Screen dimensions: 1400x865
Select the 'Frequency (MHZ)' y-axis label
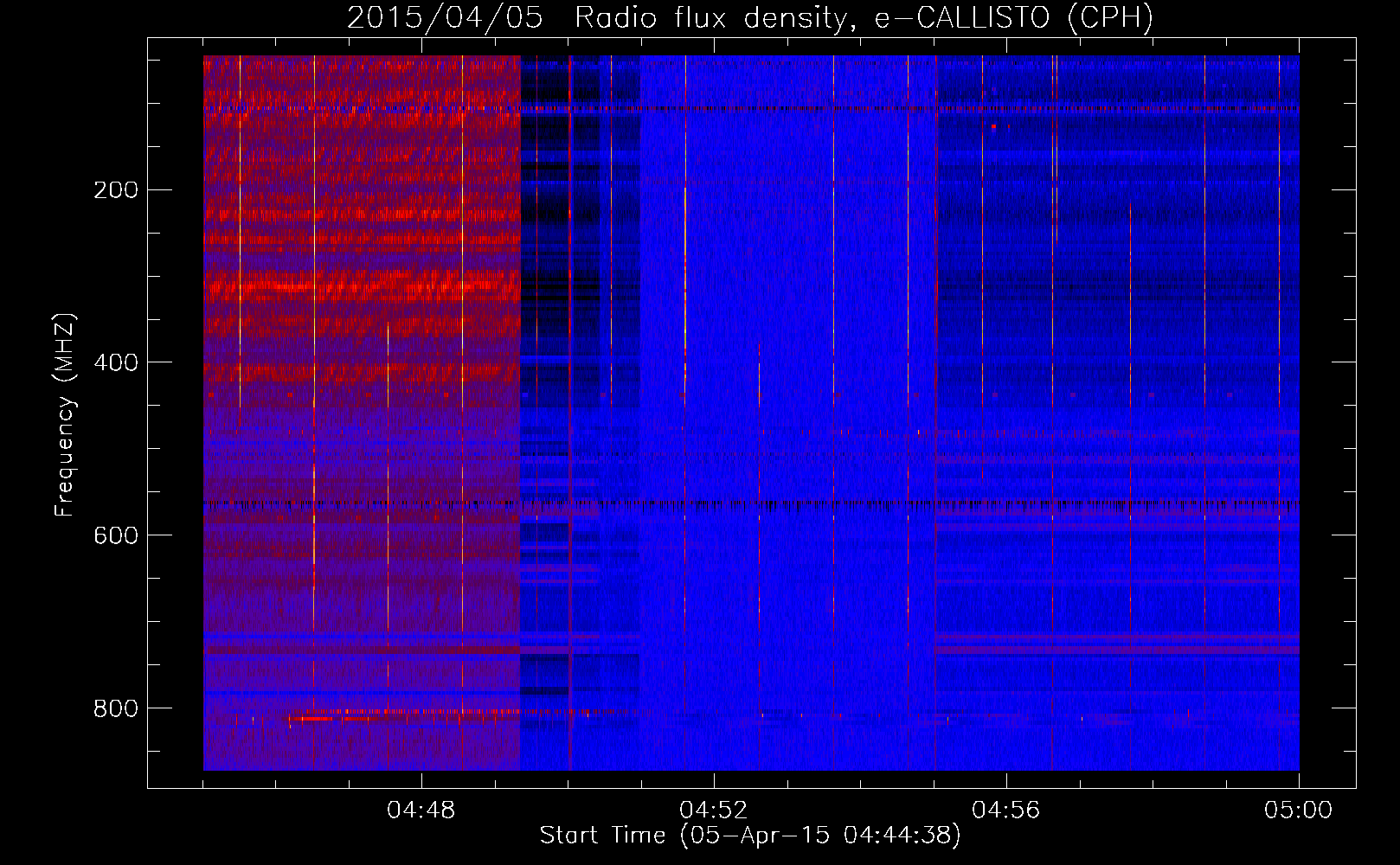coord(65,415)
